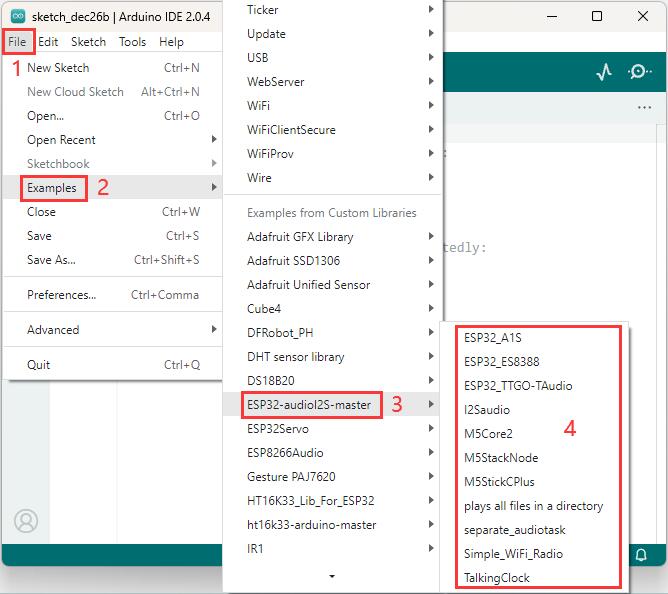This screenshot has width=668, height=594.
Task: Expand ESP32Servo examples
Action: pos(332,429)
